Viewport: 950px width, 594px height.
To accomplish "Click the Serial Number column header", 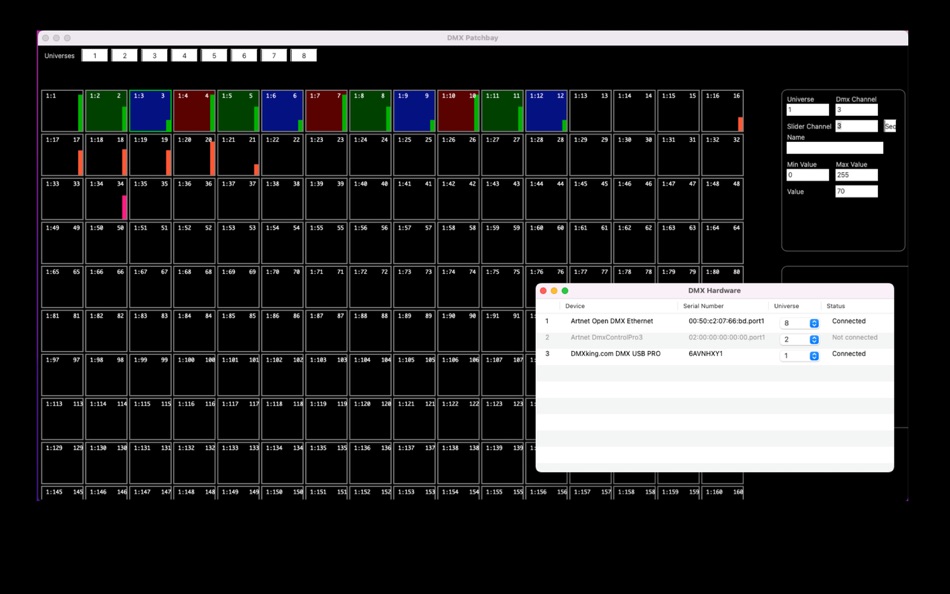I will (703, 306).
